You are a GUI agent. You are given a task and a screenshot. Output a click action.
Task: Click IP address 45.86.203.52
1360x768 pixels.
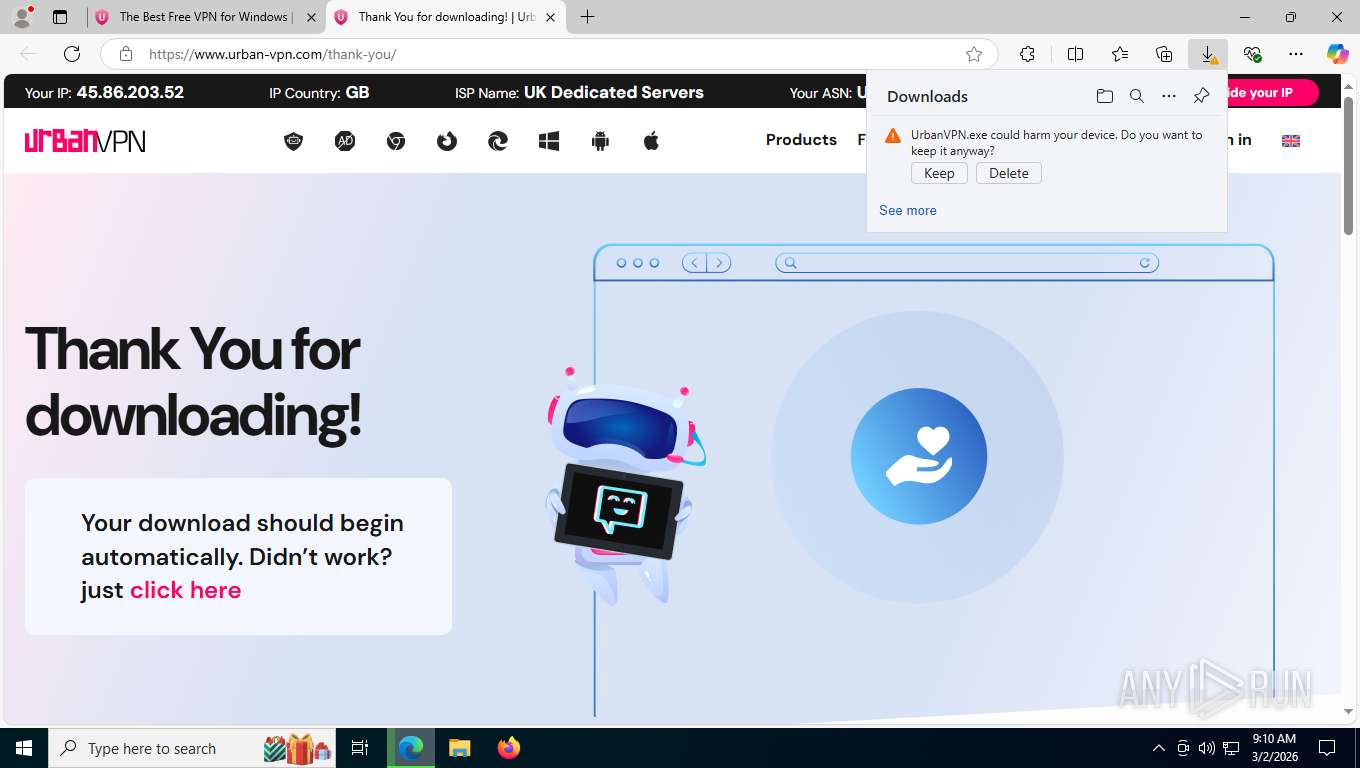[130, 92]
